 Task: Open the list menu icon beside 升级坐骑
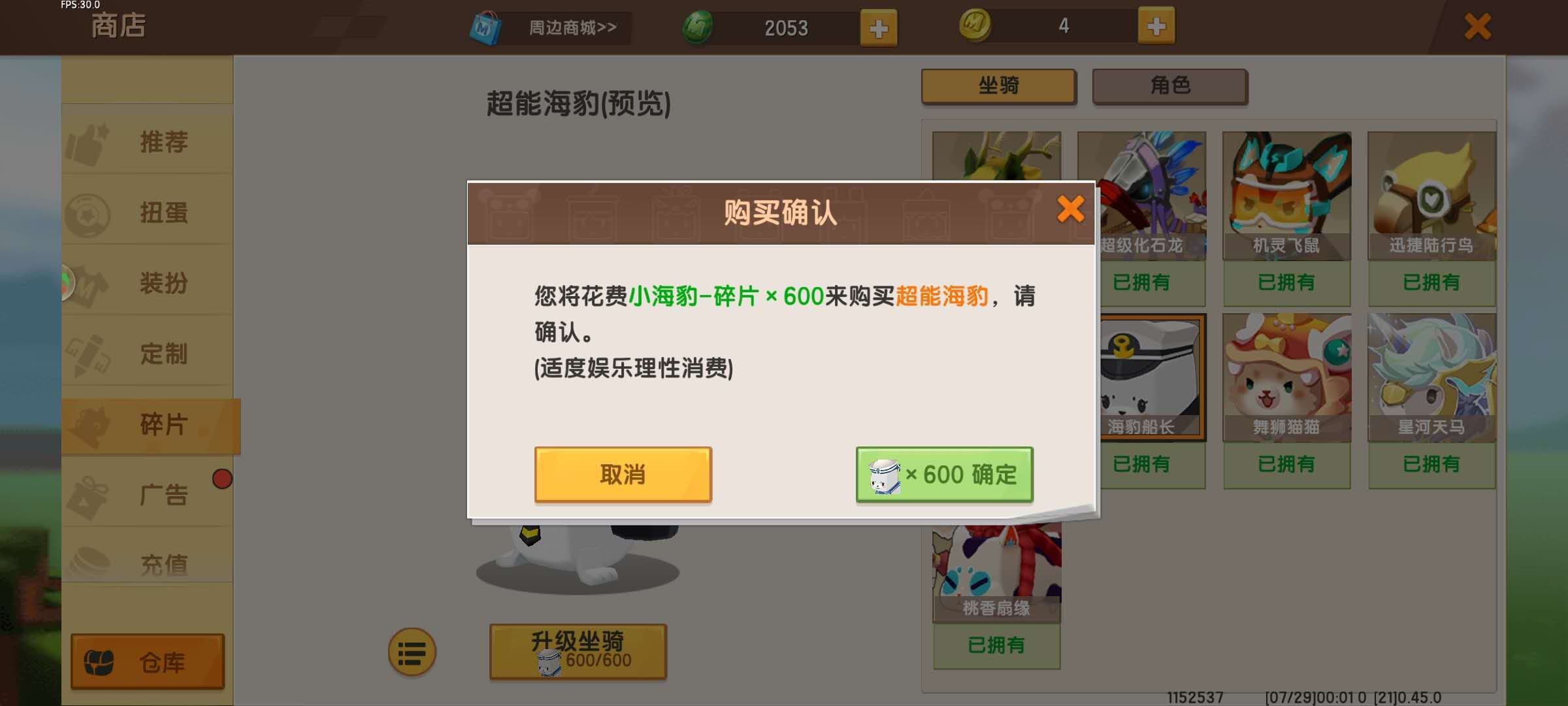tap(412, 652)
